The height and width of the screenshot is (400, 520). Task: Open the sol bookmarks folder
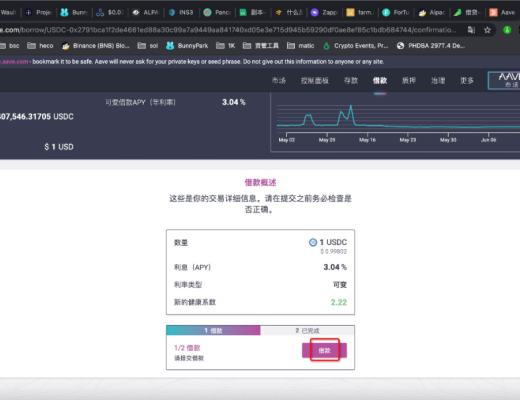pos(148,46)
